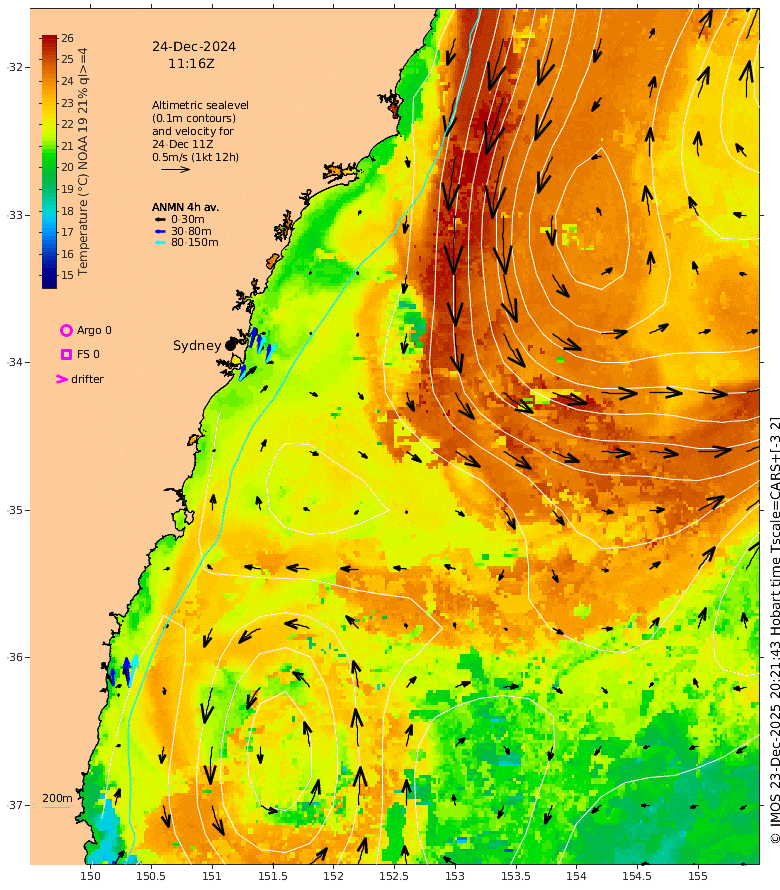780x890 pixels.
Task: Click the -34 latitude axis label
Action: point(15,362)
